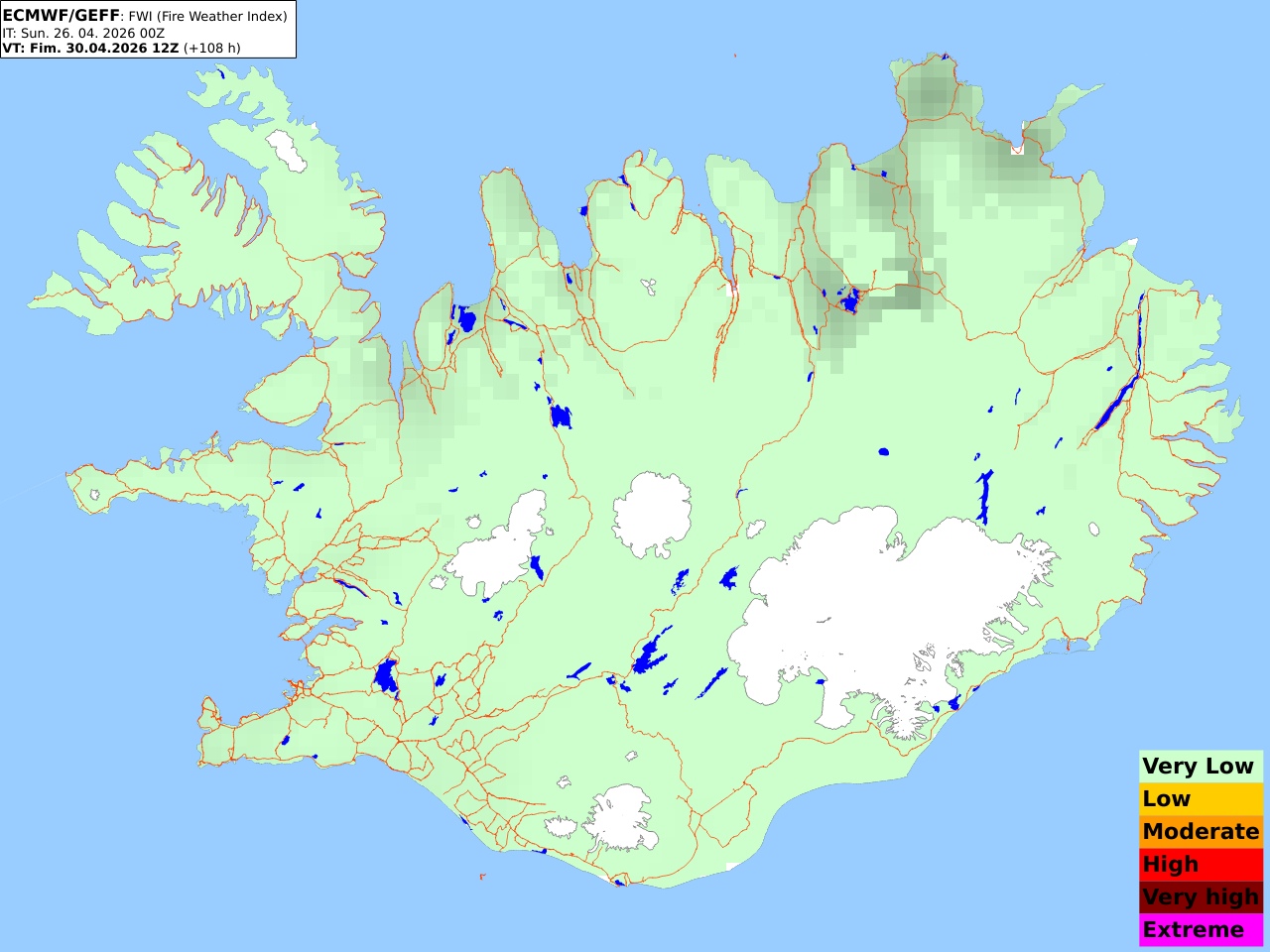Click the High legend color swatch
The image size is (1270, 952).
(1201, 864)
